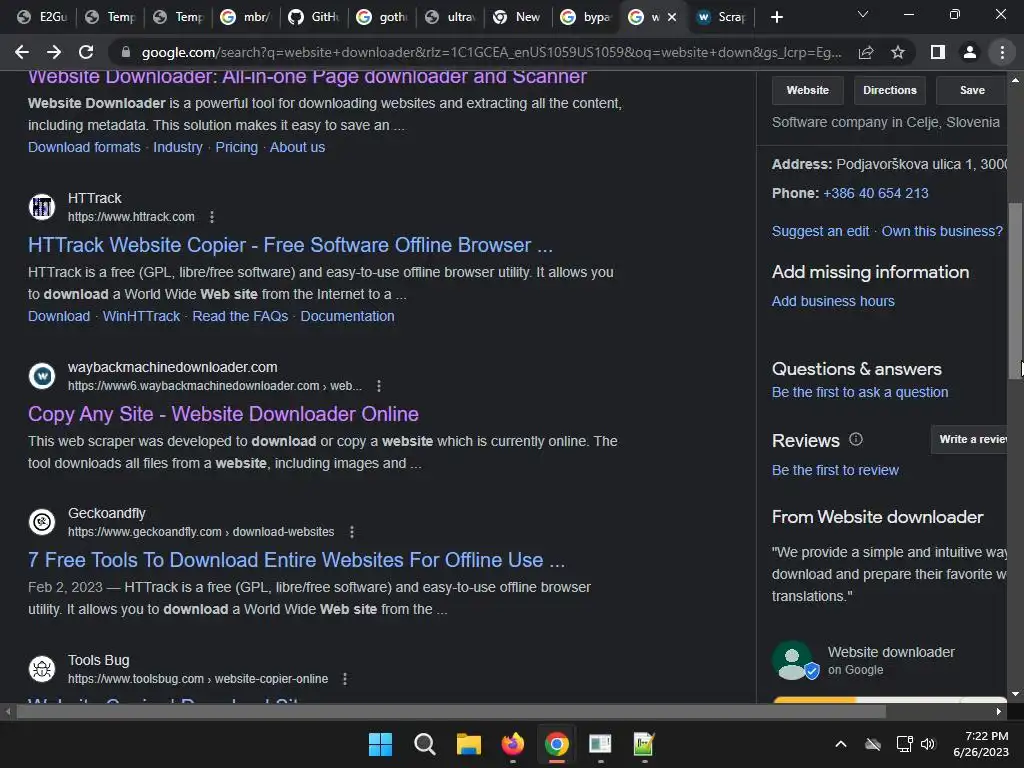
Task: Open the Chrome three-dot menu
Action: point(1002,52)
